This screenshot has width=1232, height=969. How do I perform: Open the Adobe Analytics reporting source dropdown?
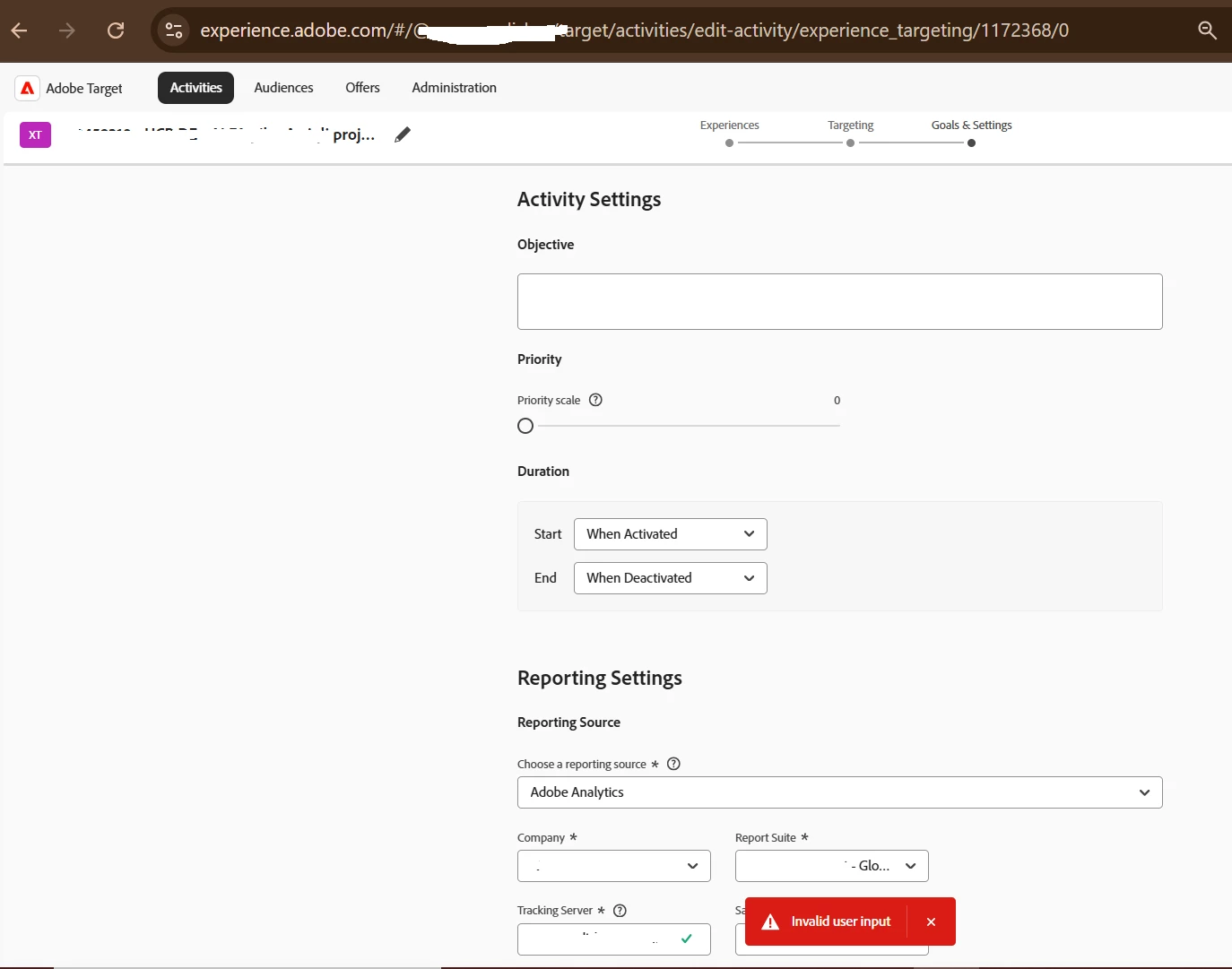839,792
